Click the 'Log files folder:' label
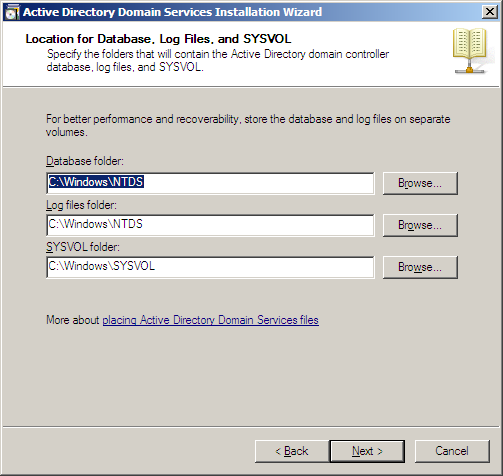503x476 pixels. (x=81, y=205)
